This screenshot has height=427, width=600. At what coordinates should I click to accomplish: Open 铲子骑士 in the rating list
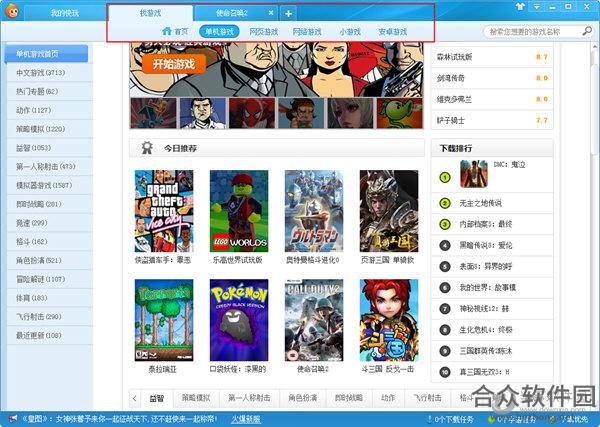492,121
